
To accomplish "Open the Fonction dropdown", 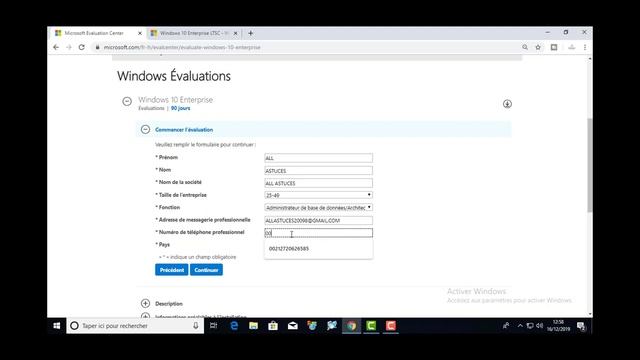I will click(318, 207).
